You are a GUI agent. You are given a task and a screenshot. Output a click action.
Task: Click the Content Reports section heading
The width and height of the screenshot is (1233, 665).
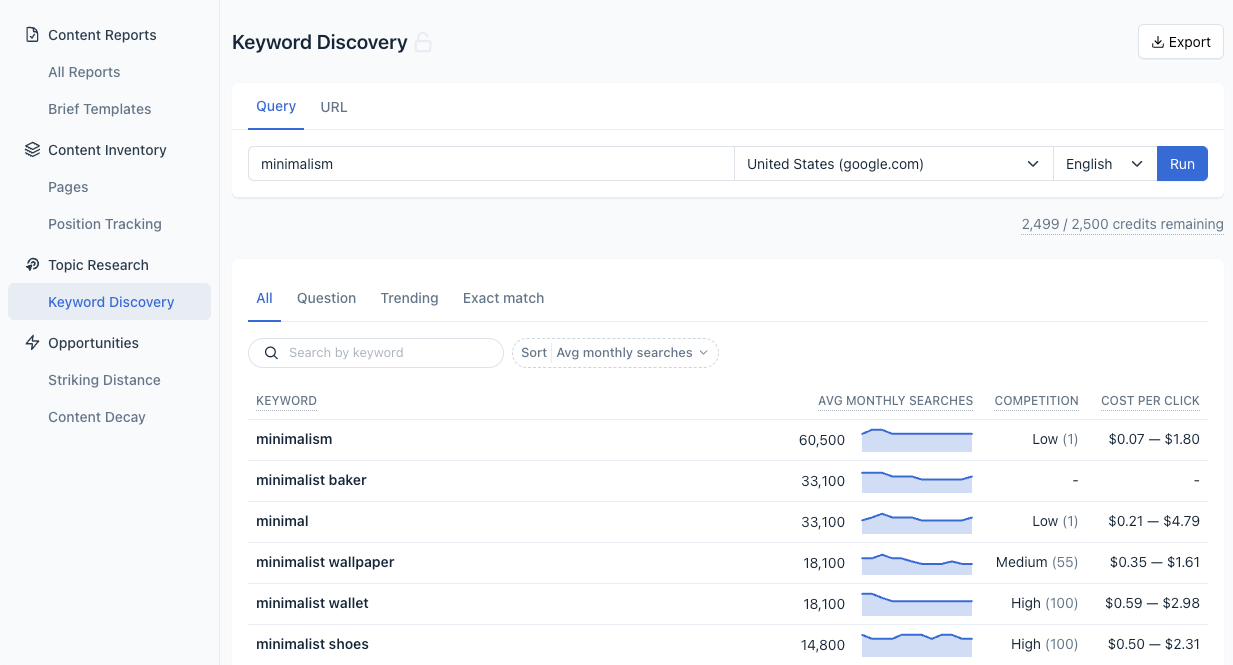pos(102,35)
